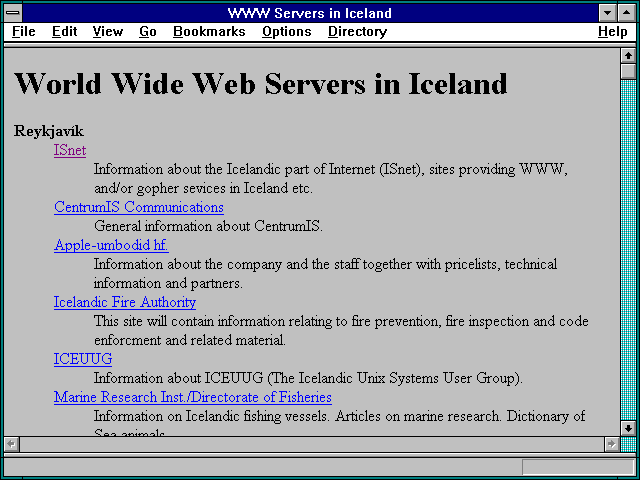The image size is (640, 480).
Task: Open the CentrumIS Communications link
Action: click(x=139, y=207)
